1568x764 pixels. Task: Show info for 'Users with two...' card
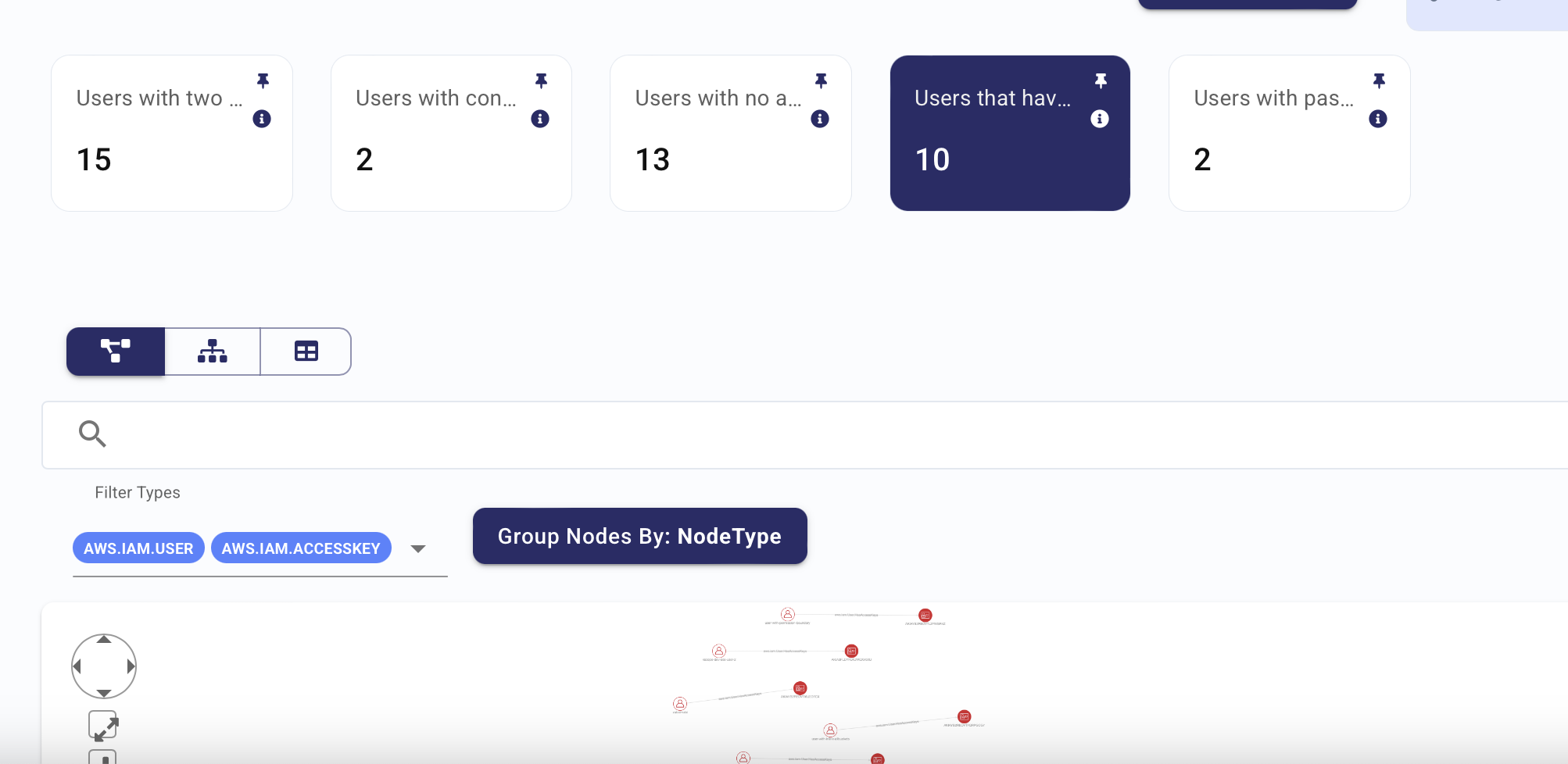(x=262, y=119)
